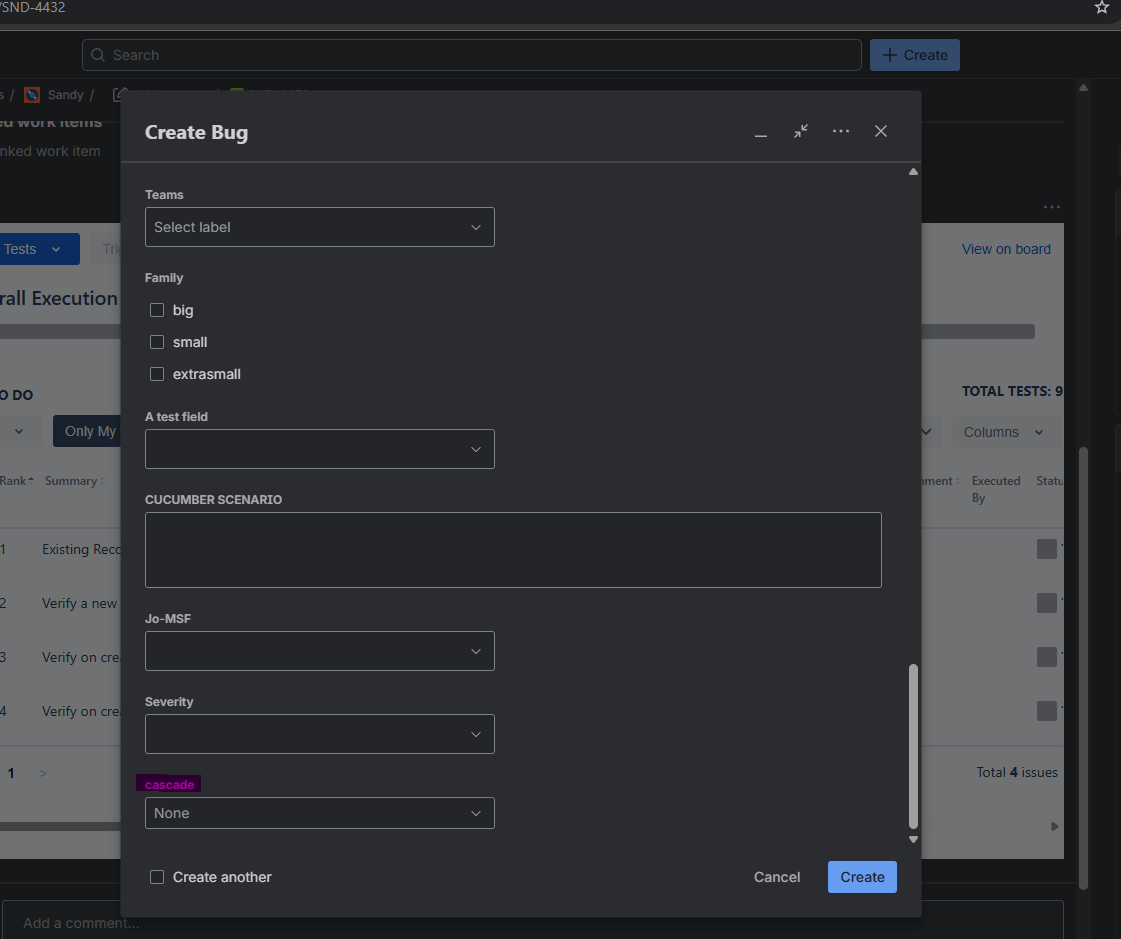Minimize the Create Bug dialog
Screen dimensions: 1121x939
(x=761, y=132)
